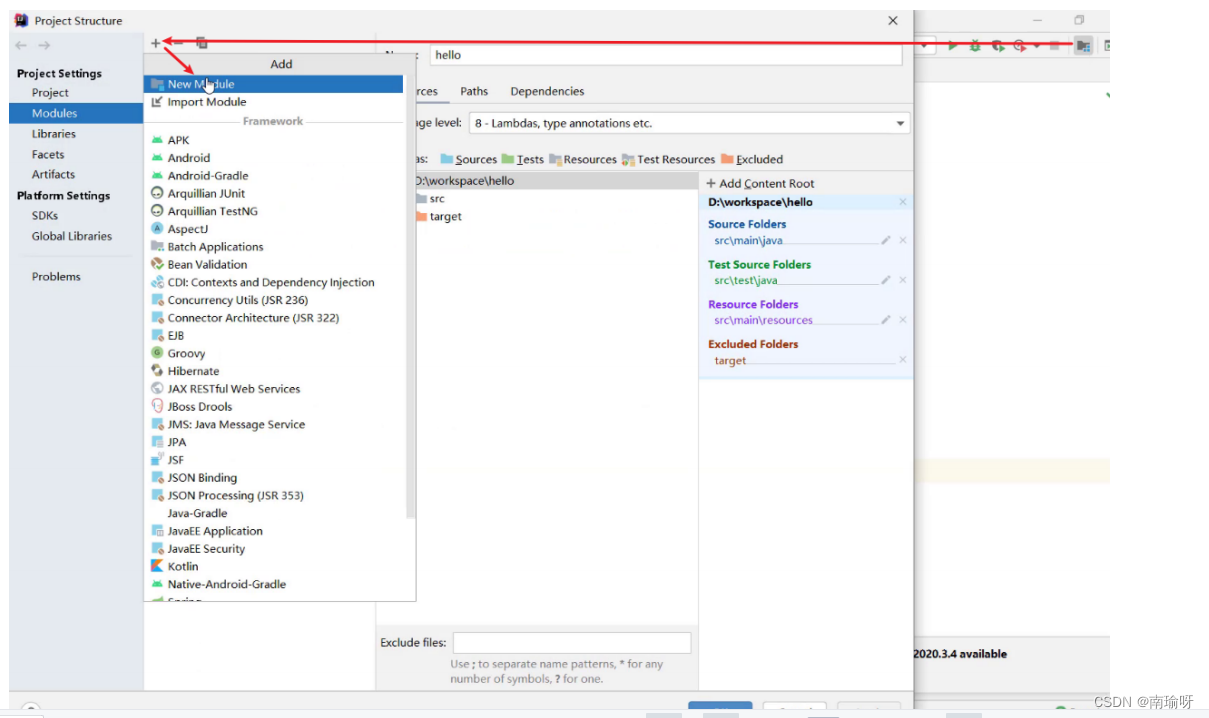This screenshot has height=718, width=1209.
Task: Unmark src\test\java test source folder
Action: point(903,280)
